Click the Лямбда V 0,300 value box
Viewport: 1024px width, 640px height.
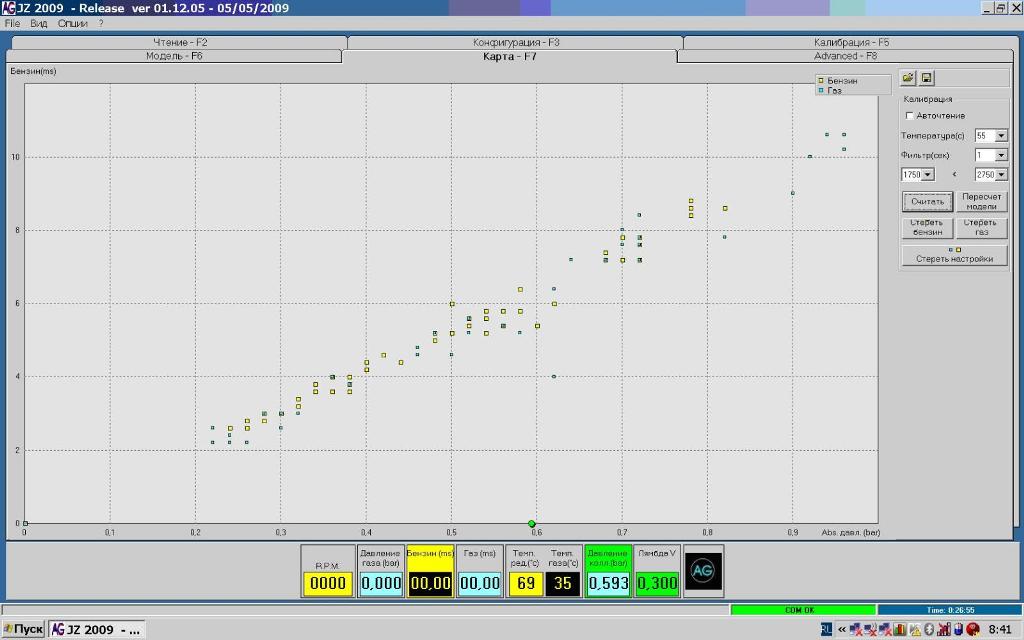click(657, 583)
